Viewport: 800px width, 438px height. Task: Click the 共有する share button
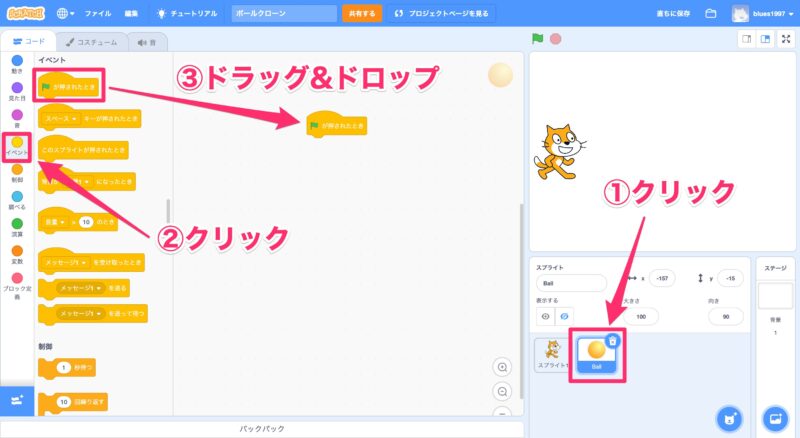(x=361, y=14)
